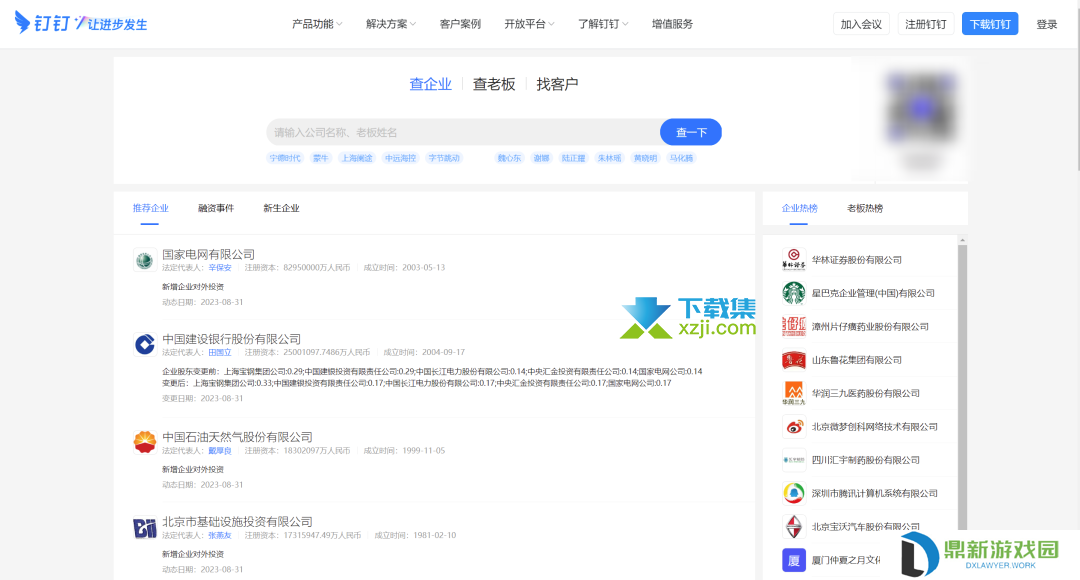Open the 客户案例 nav item
Viewport: 1080px width, 580px height.
(x=460, y=24)
